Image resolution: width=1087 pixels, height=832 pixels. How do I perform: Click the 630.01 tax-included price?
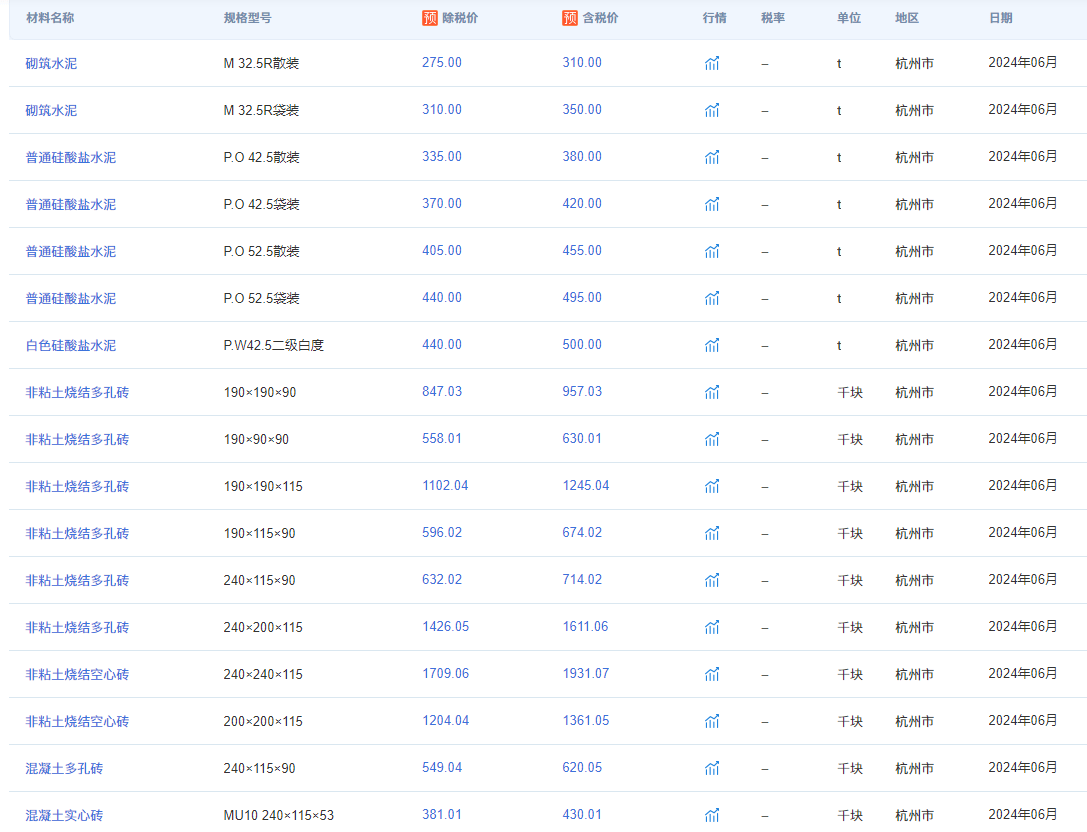pos(582,439)
